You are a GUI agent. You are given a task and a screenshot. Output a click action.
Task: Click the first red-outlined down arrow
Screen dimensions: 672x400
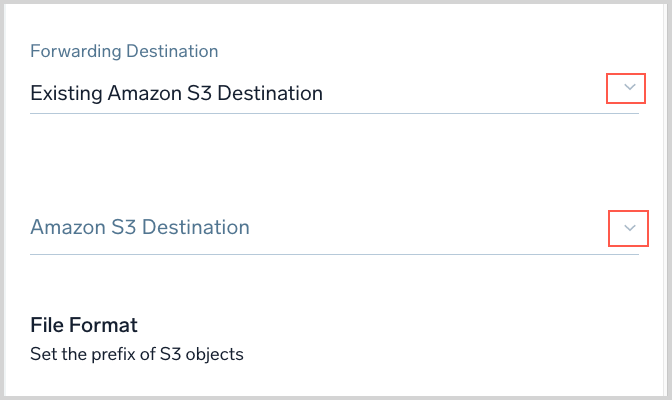click(x=628, y=88)
